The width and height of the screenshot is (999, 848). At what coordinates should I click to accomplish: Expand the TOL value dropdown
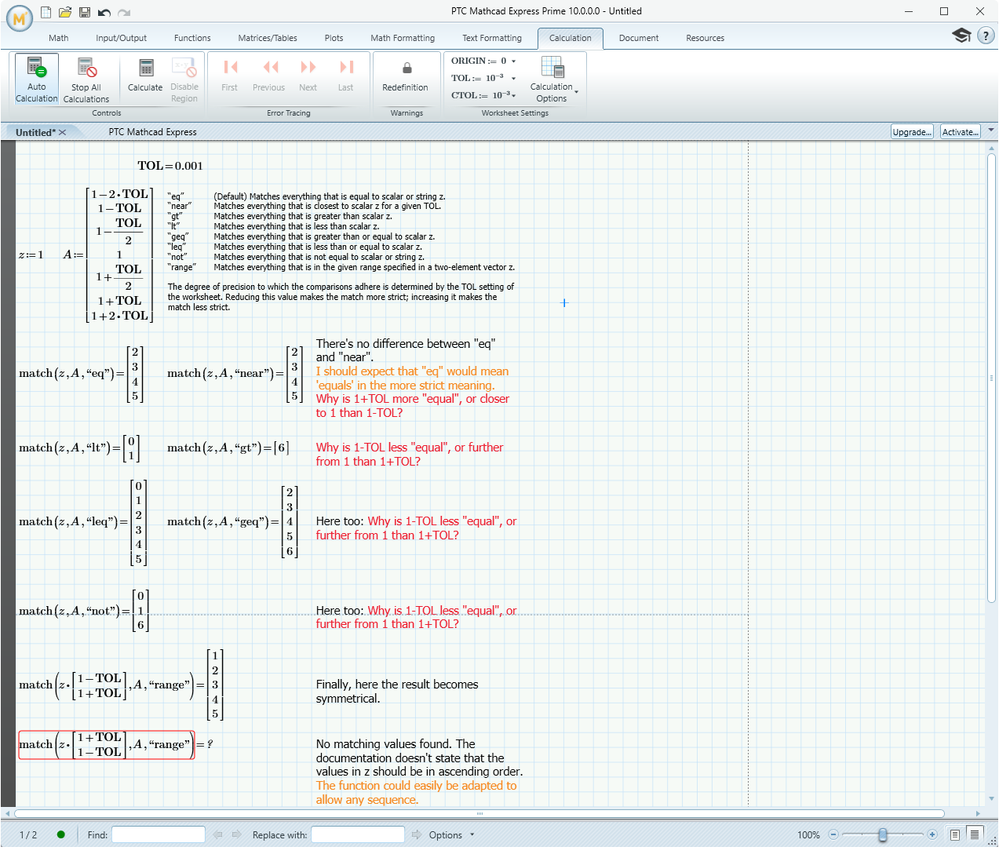click(x=513, y=78)
